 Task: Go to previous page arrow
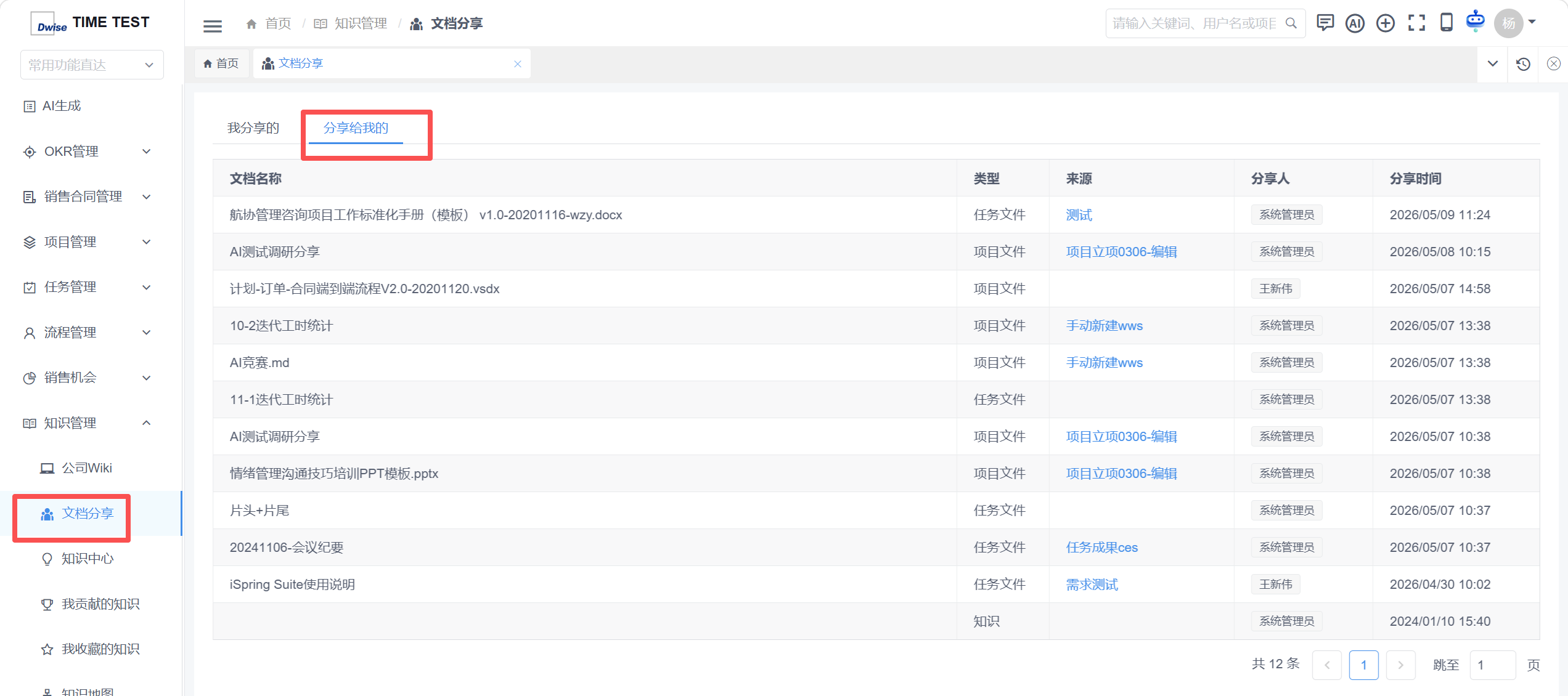coord(1327,665)
